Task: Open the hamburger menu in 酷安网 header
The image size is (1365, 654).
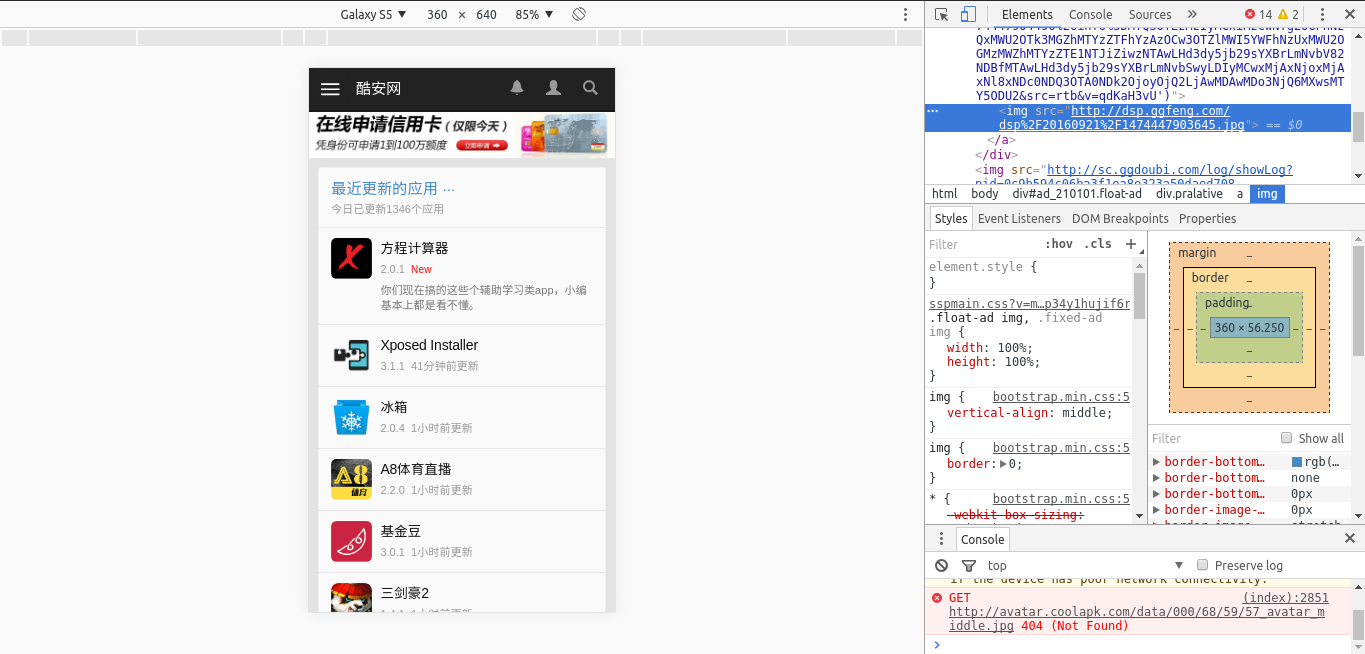Action: click(330, 89)
